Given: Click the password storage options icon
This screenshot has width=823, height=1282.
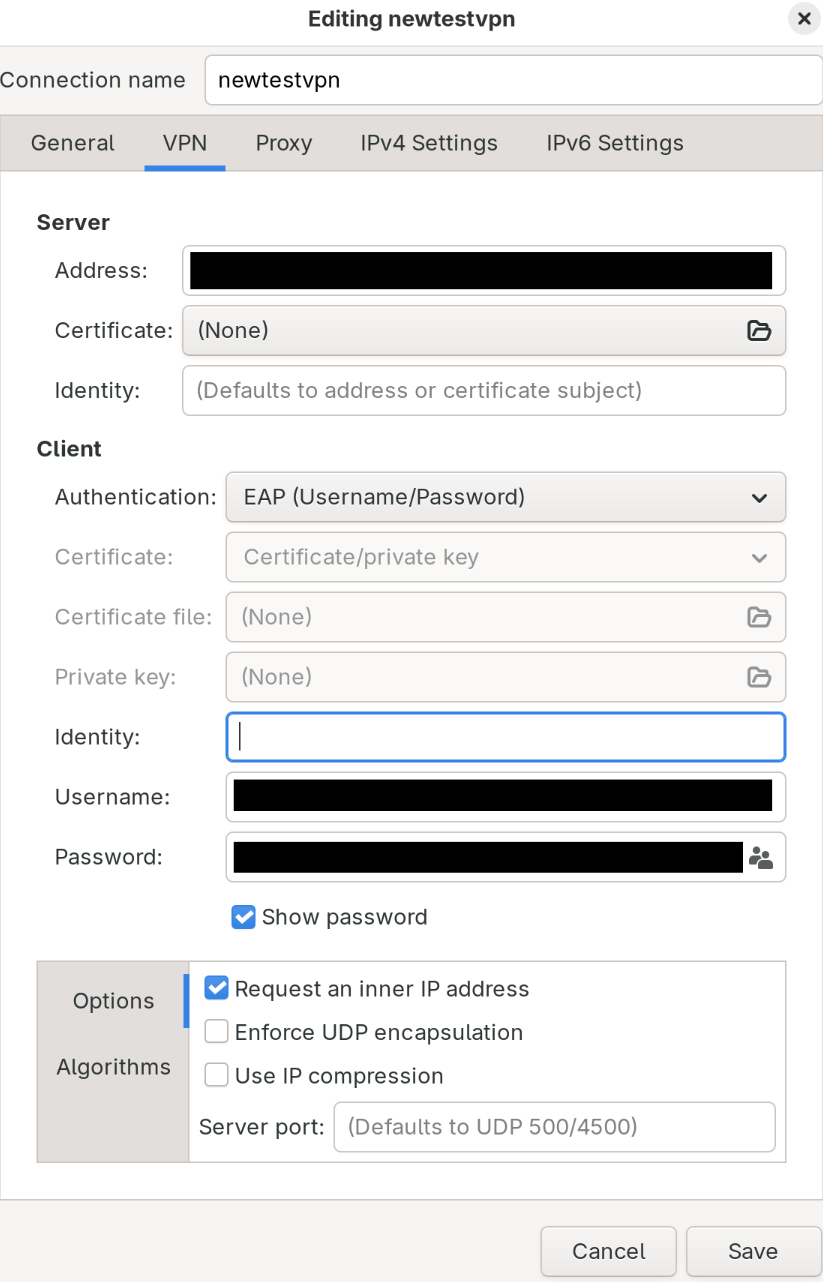Looking at the screenshot, I should (x=761, y=857).
